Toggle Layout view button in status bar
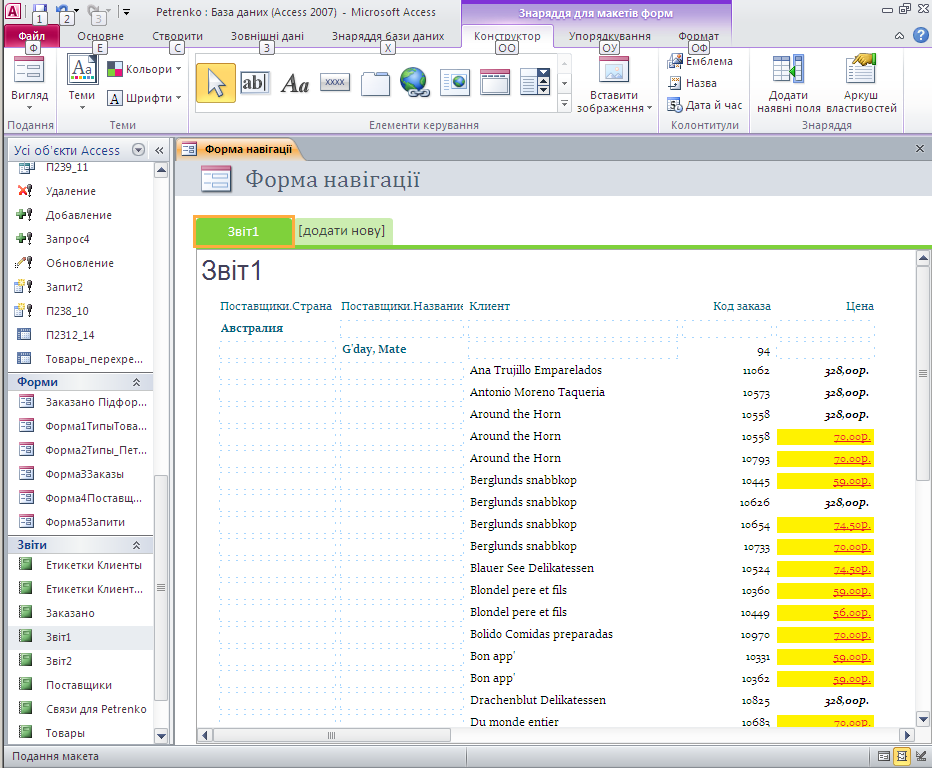 pos(902,757)
